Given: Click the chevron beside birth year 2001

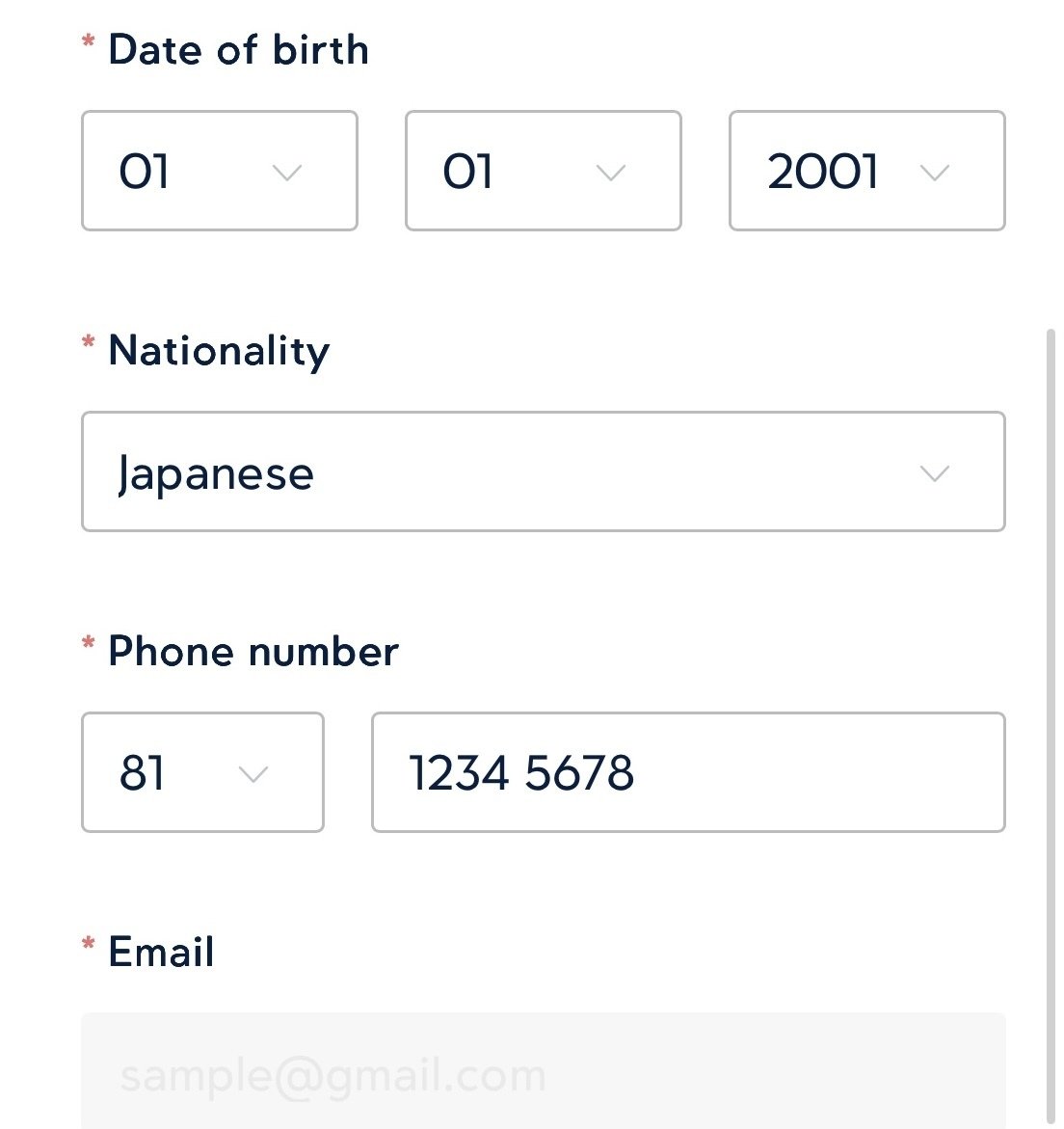Looking at the screenshot, I should 935,174.
